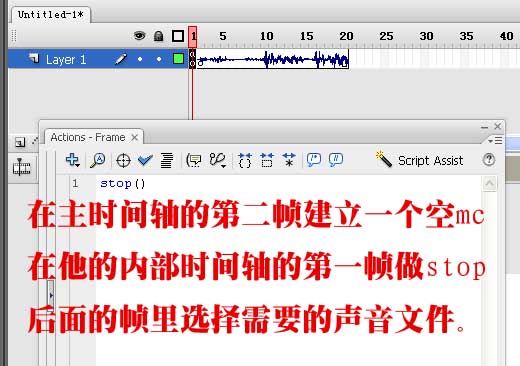Apply block comment icon in Actions toolbar
This screenshot has width=520, height=366.
(x=313, y=160)
